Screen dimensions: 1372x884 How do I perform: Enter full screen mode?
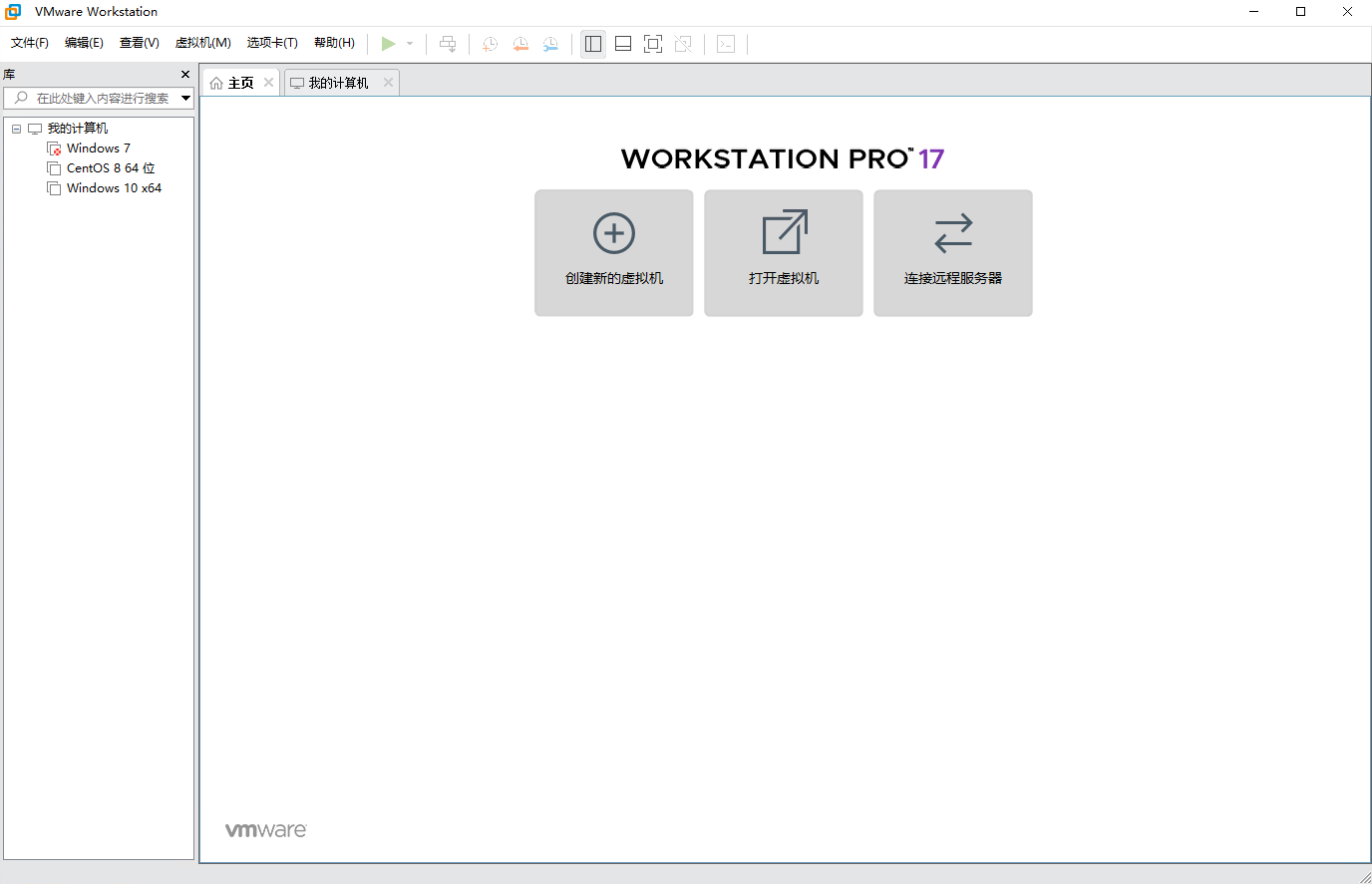pos(653,44)
